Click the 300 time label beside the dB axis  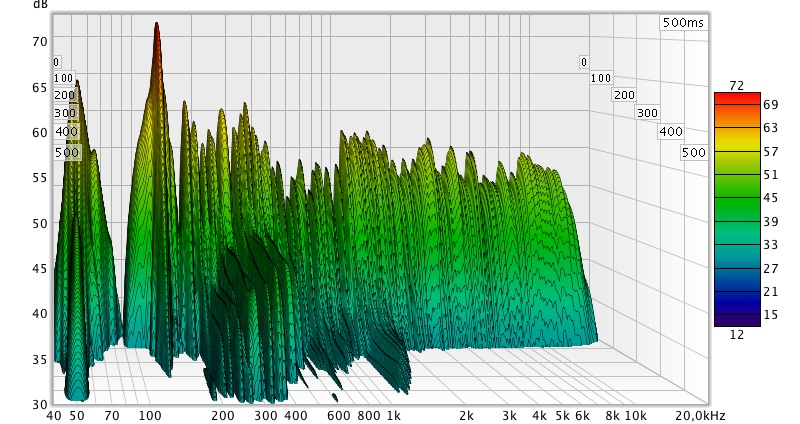click(x=65, y=113)
